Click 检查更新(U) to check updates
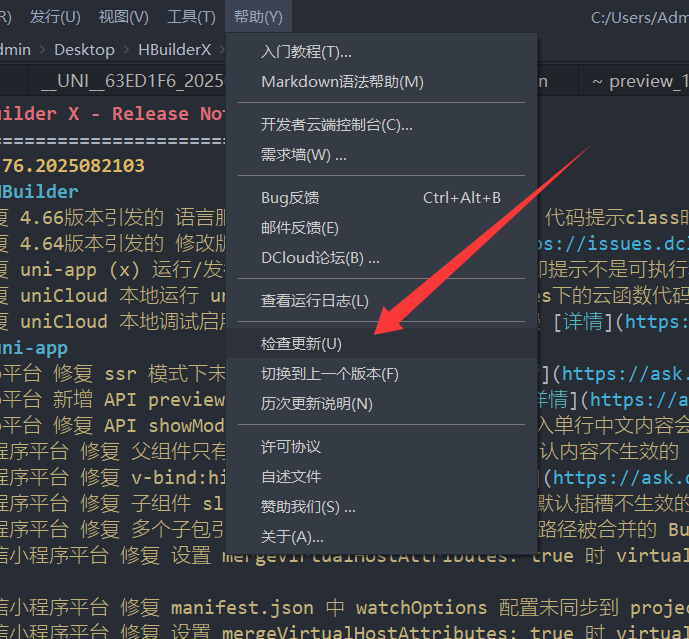The width and height of the screenshot is (689, 639). point(381,343)
